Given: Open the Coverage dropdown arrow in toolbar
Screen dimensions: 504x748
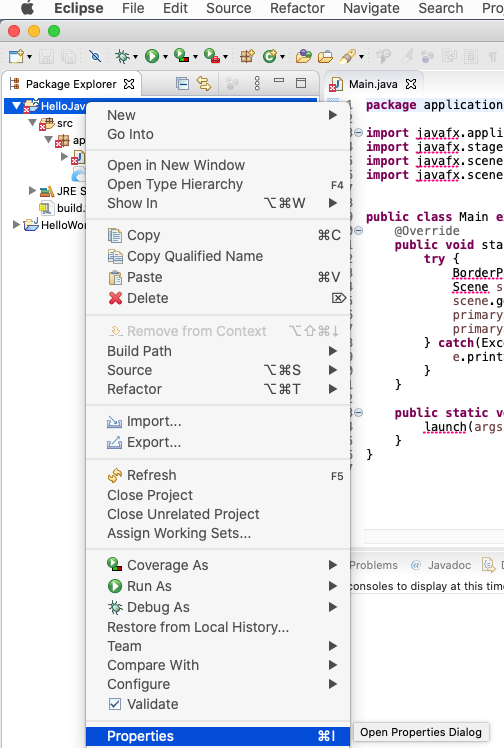Looking at the screenshot, I should [195, 57].
